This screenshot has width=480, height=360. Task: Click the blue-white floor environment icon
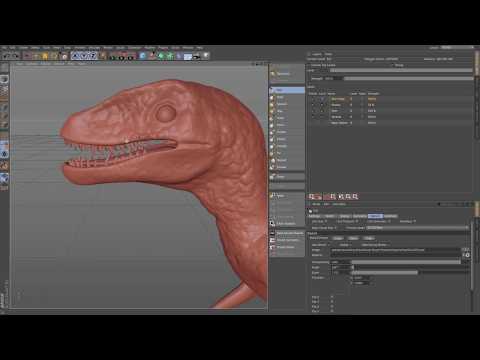pyautogui.click(x=188, y=56)
